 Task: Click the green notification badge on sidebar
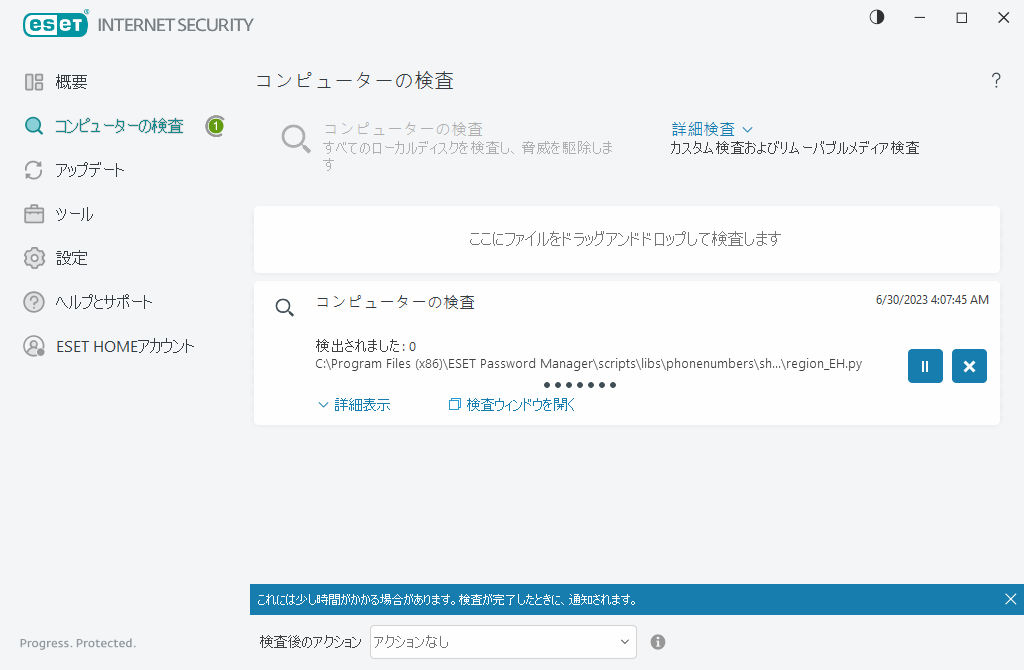point(215,126)
